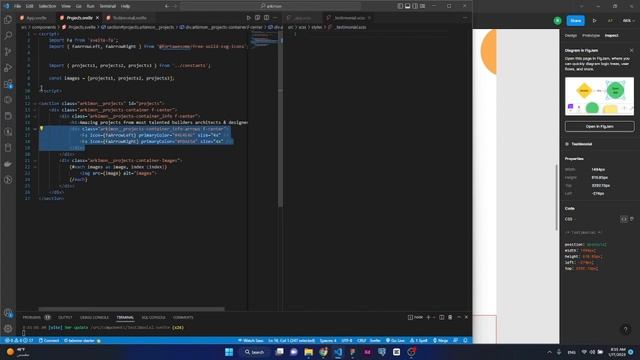Click Watch Sass in status bar
The width and height of the screenshot is (640, 360).
point(251,340)
